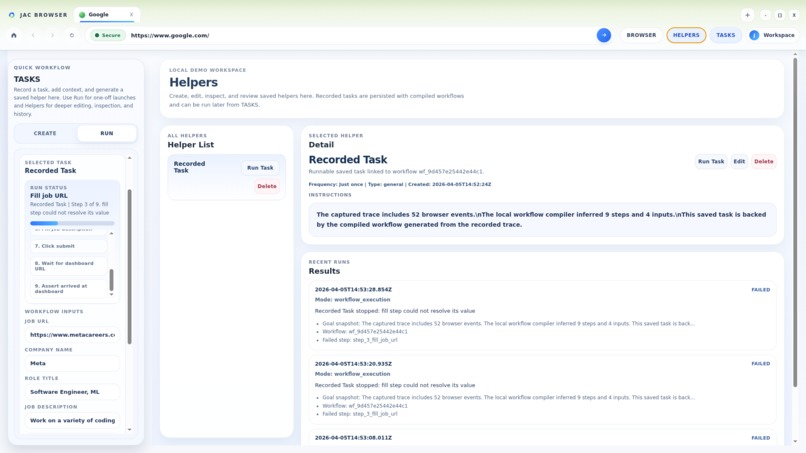Click Run Task in helper detail header
The height and width of the screenshot is (453, 806).
(x=711, y=161)
